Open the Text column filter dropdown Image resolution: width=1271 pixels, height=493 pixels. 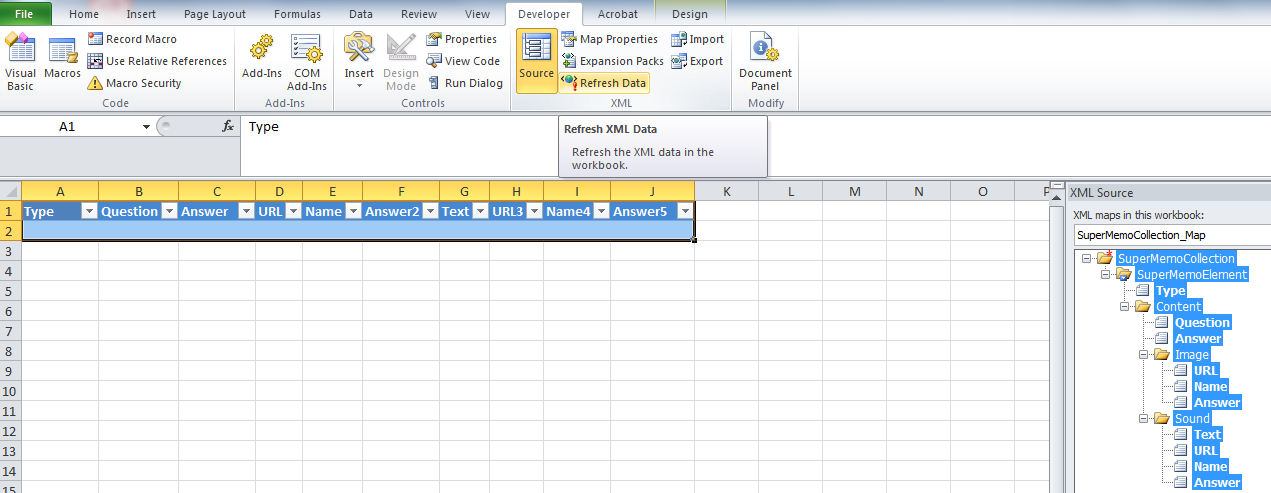tap(480, 211)
